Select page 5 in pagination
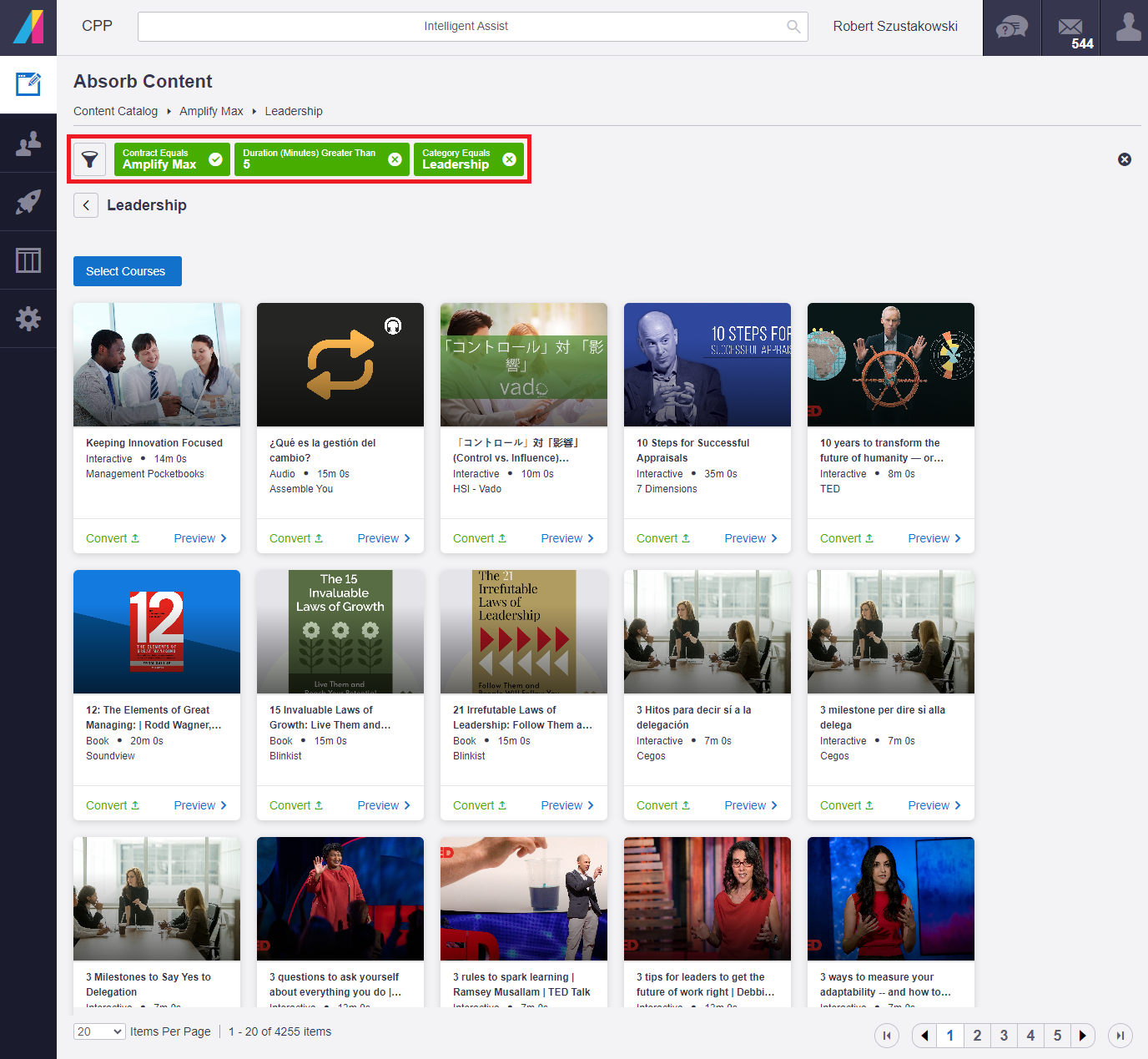This screenshot has width=1148, height=1059. [1057, 1036]
